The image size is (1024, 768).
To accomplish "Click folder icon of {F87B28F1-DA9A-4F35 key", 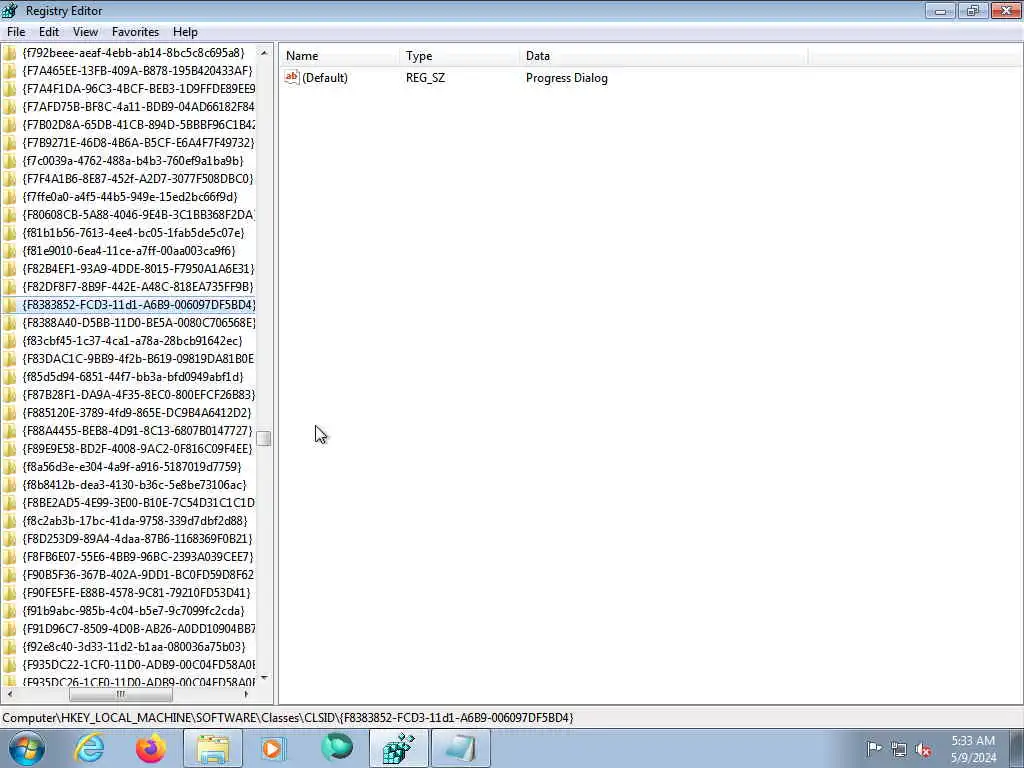I will tap(9, 394).
